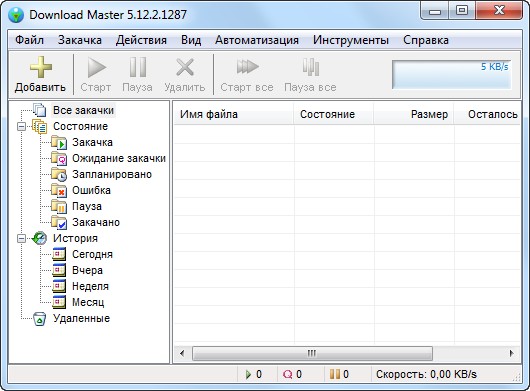Select the Вчера history label
The height and width of the screenshot is (391, 530).
click(87, 270)
